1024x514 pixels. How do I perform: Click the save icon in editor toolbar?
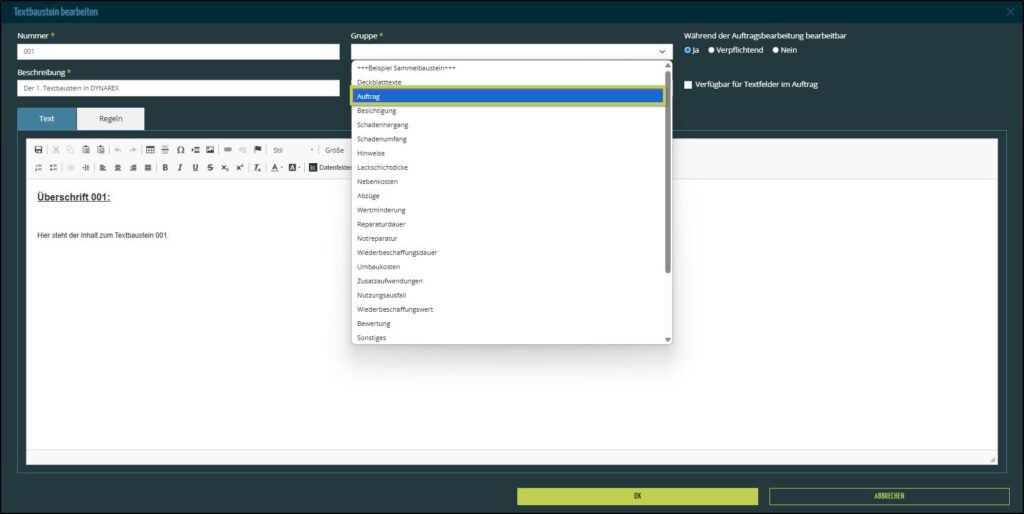click(39, 150)
